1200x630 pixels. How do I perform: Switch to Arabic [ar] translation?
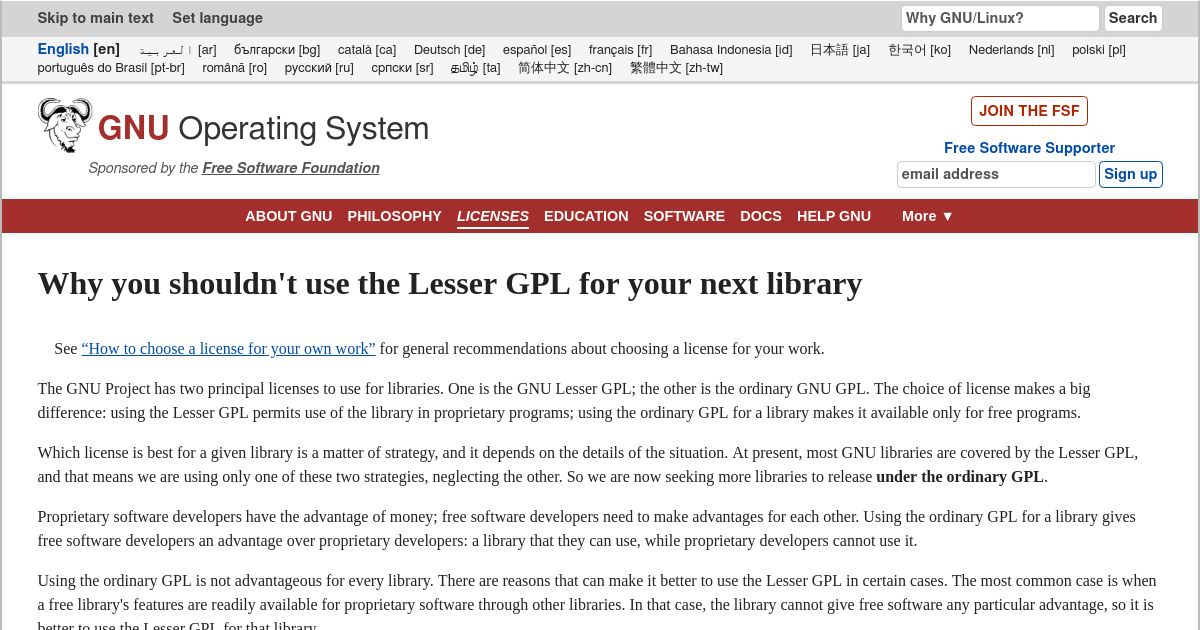coord(178,50)
